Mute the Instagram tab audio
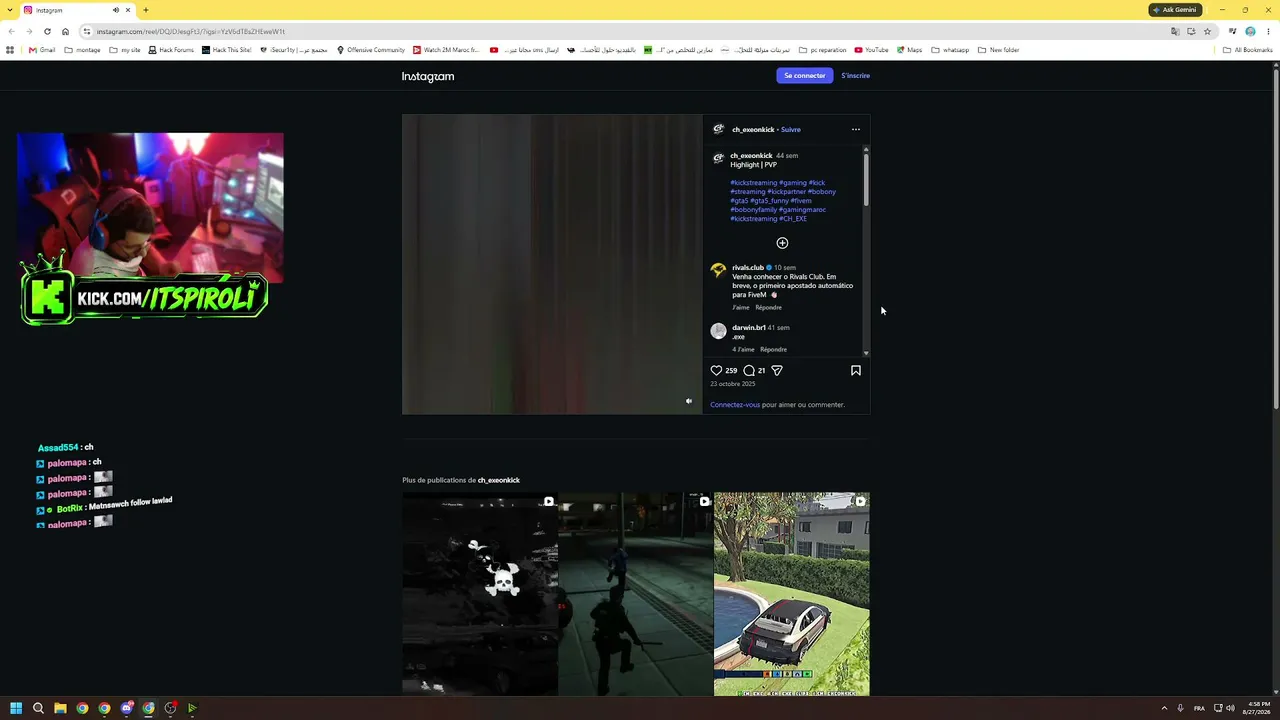The width and height of the screenshot is (1280, 720). pyautogui.click(x=116, y=10)
